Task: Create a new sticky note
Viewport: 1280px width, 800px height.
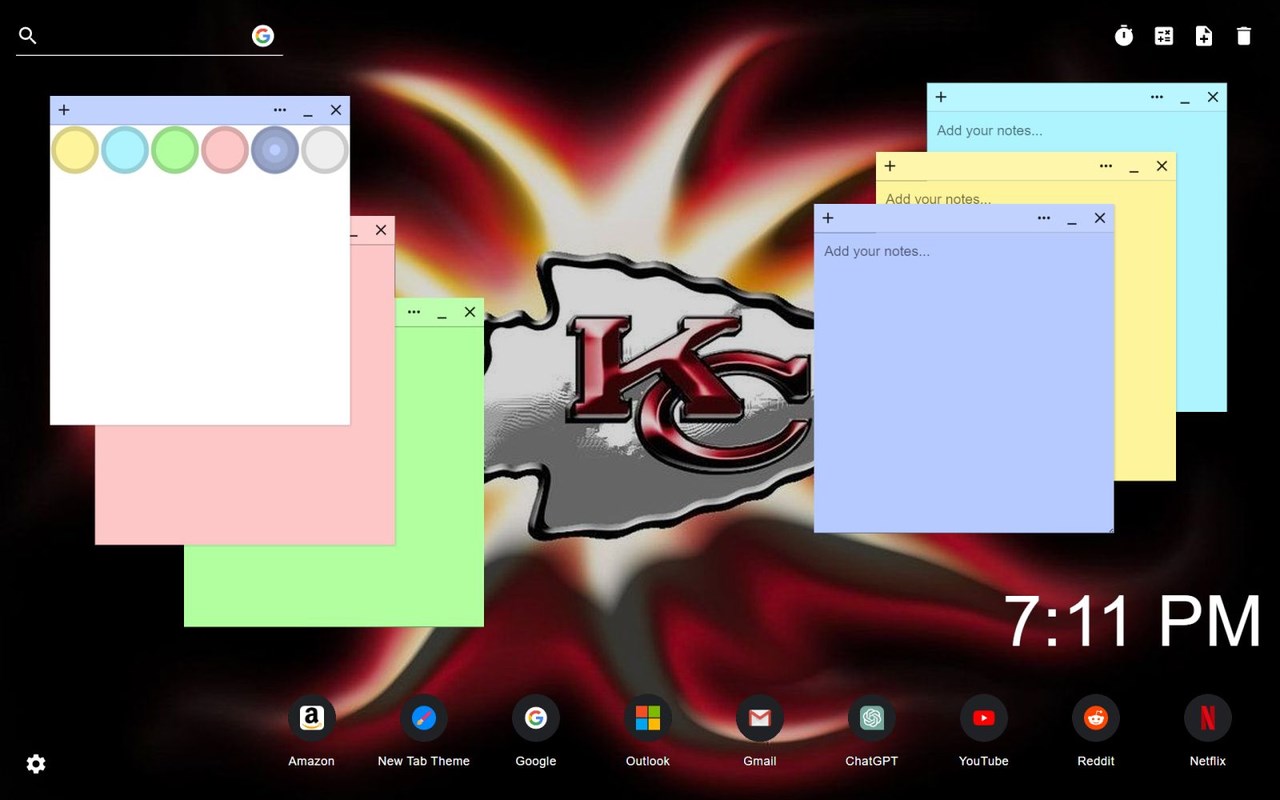Action: 1204,36
